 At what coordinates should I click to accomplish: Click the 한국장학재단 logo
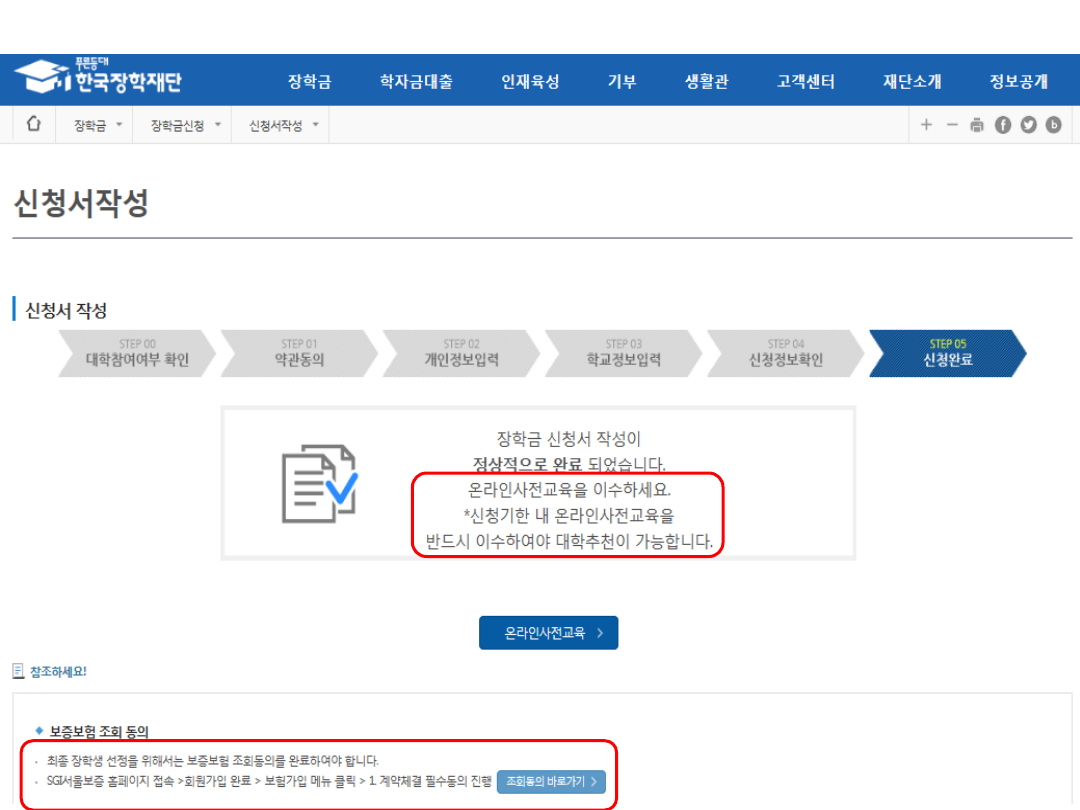coord(98,79)
